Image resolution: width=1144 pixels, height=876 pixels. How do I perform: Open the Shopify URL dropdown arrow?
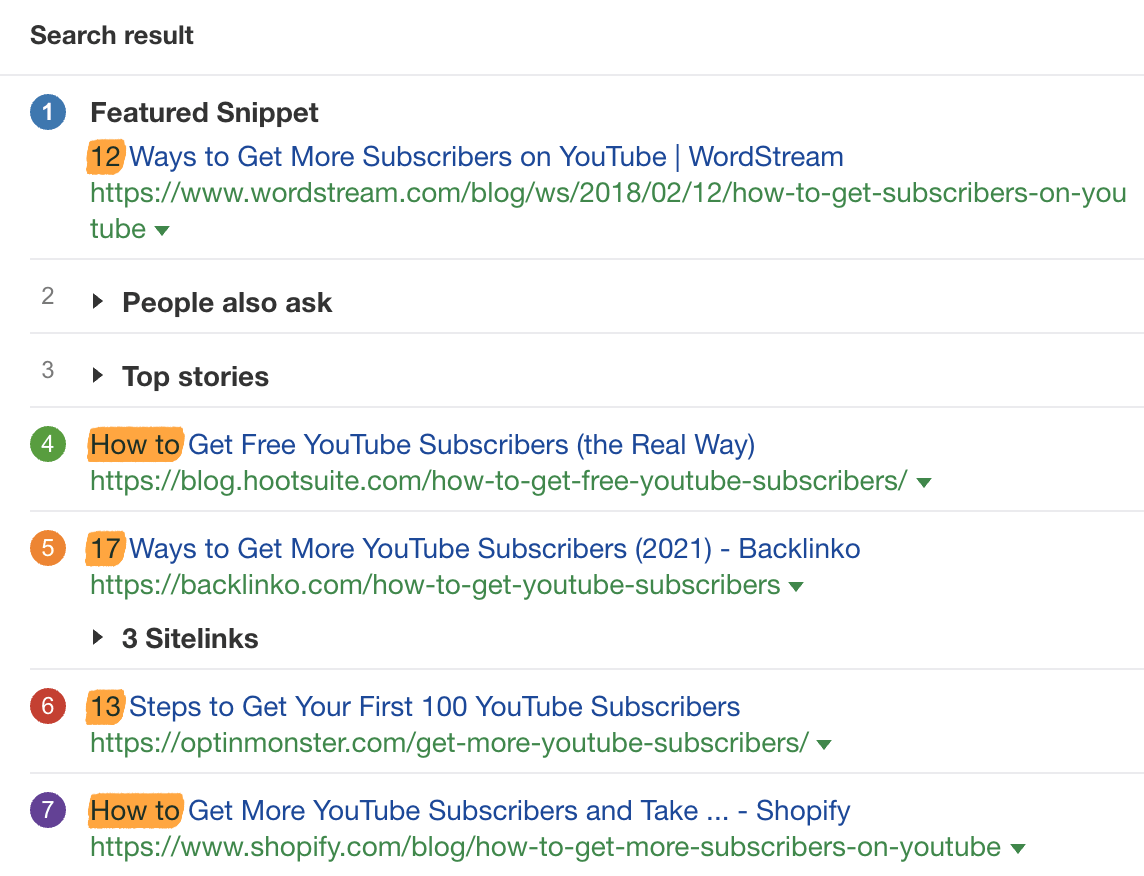(x=1018, y=850)
